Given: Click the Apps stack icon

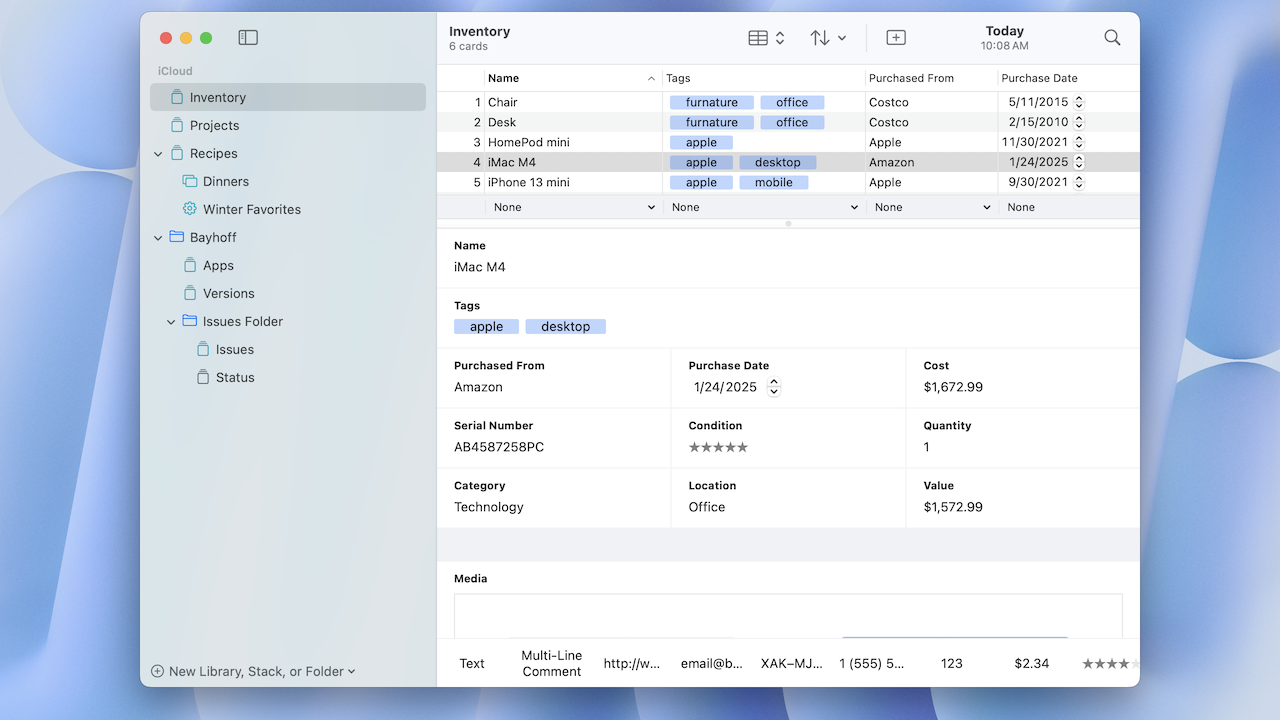Looking at the screenshot, I should pyautogui.click(x=190, y=265).
